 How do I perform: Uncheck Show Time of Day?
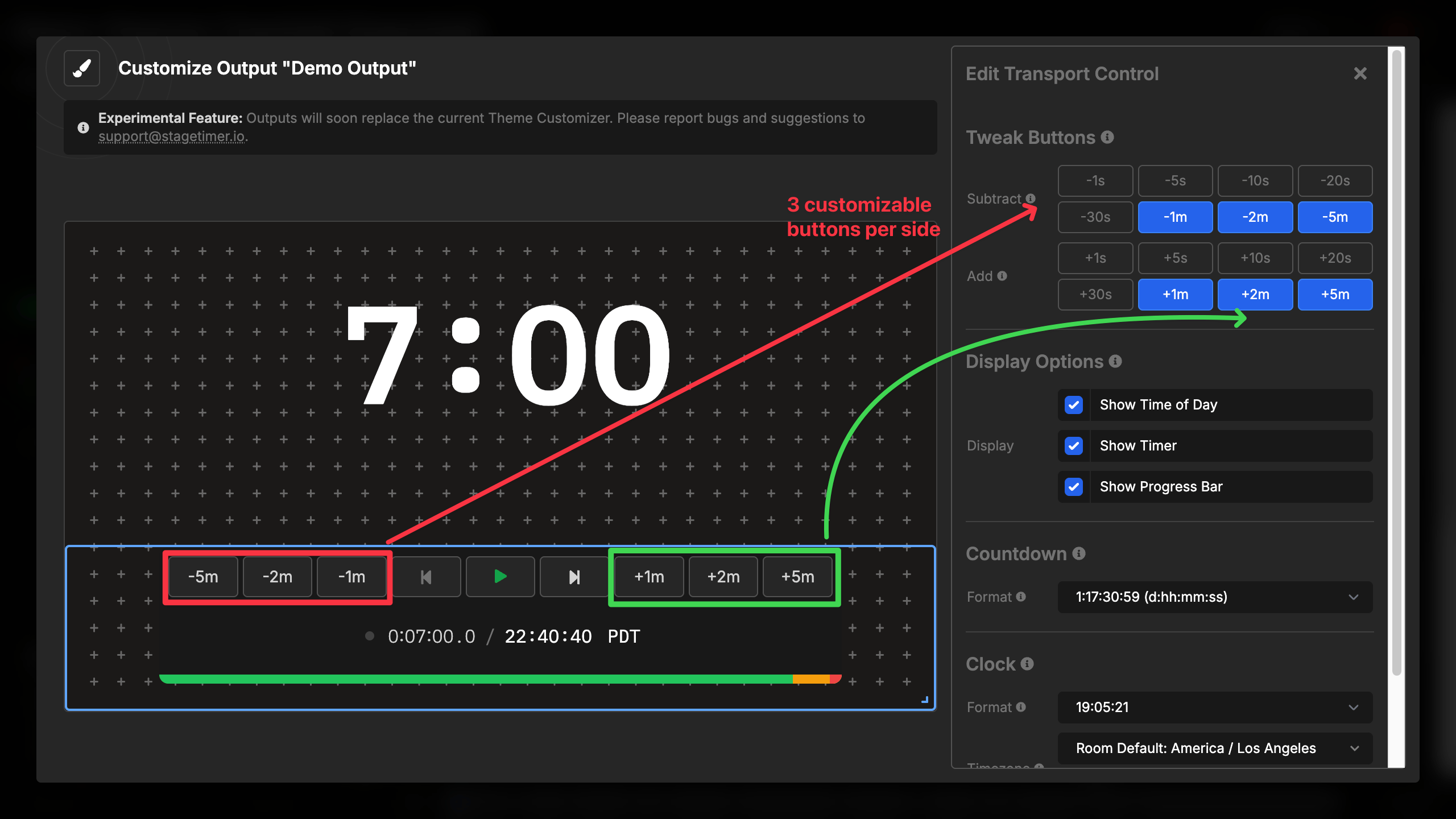(x=1074, y=404)
